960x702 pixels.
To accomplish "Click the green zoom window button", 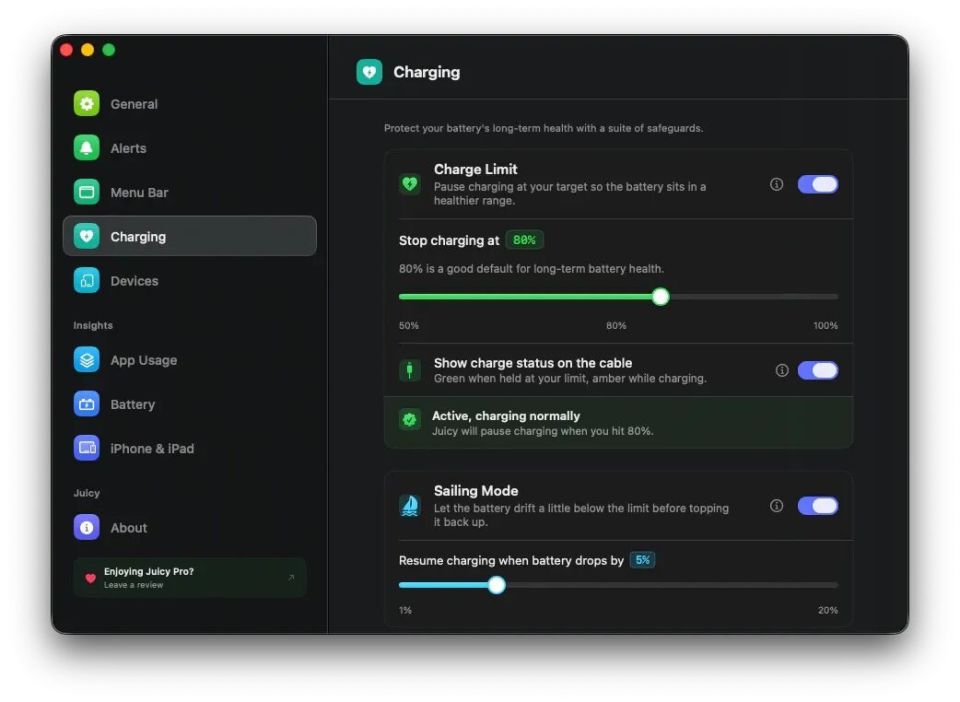I will click(x=108, y=50).
